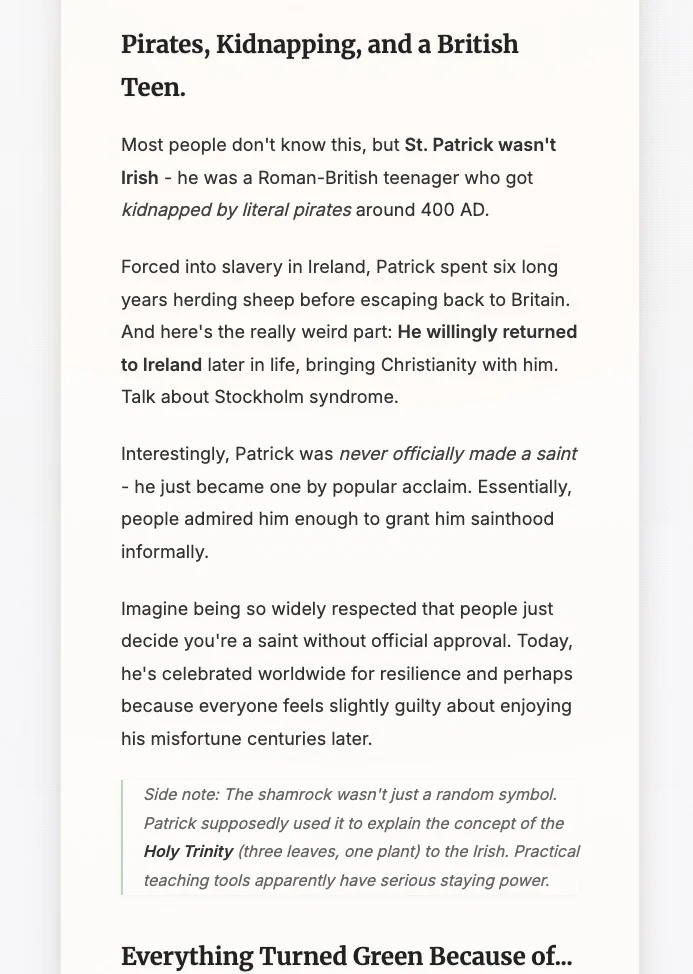This screenshot has height=974, width=693.
Task: Click the bold 'Holy Trinity' in the side note
Action: click(x=188, y=852)
